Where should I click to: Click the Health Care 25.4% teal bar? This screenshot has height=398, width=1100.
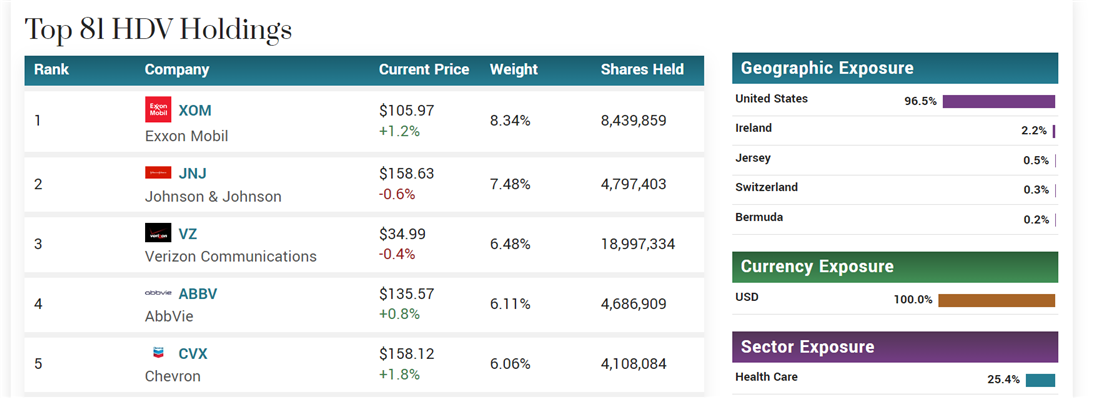1040,380
